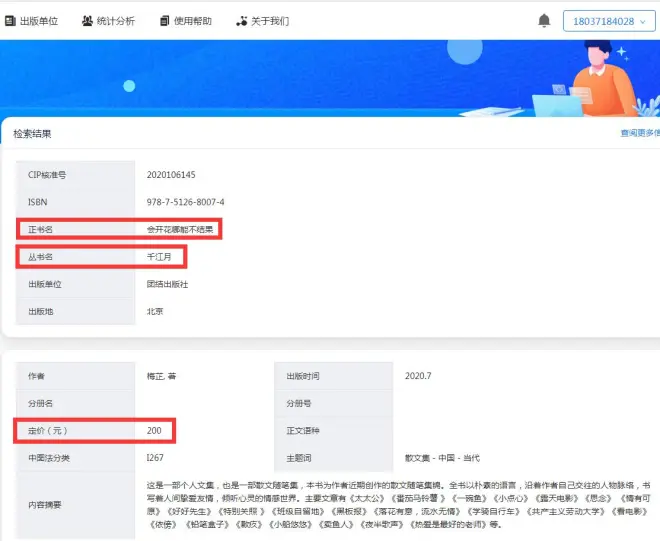Click the 出版单位 book icon
Screen dimensions: 660x541
tap(10, 20)
